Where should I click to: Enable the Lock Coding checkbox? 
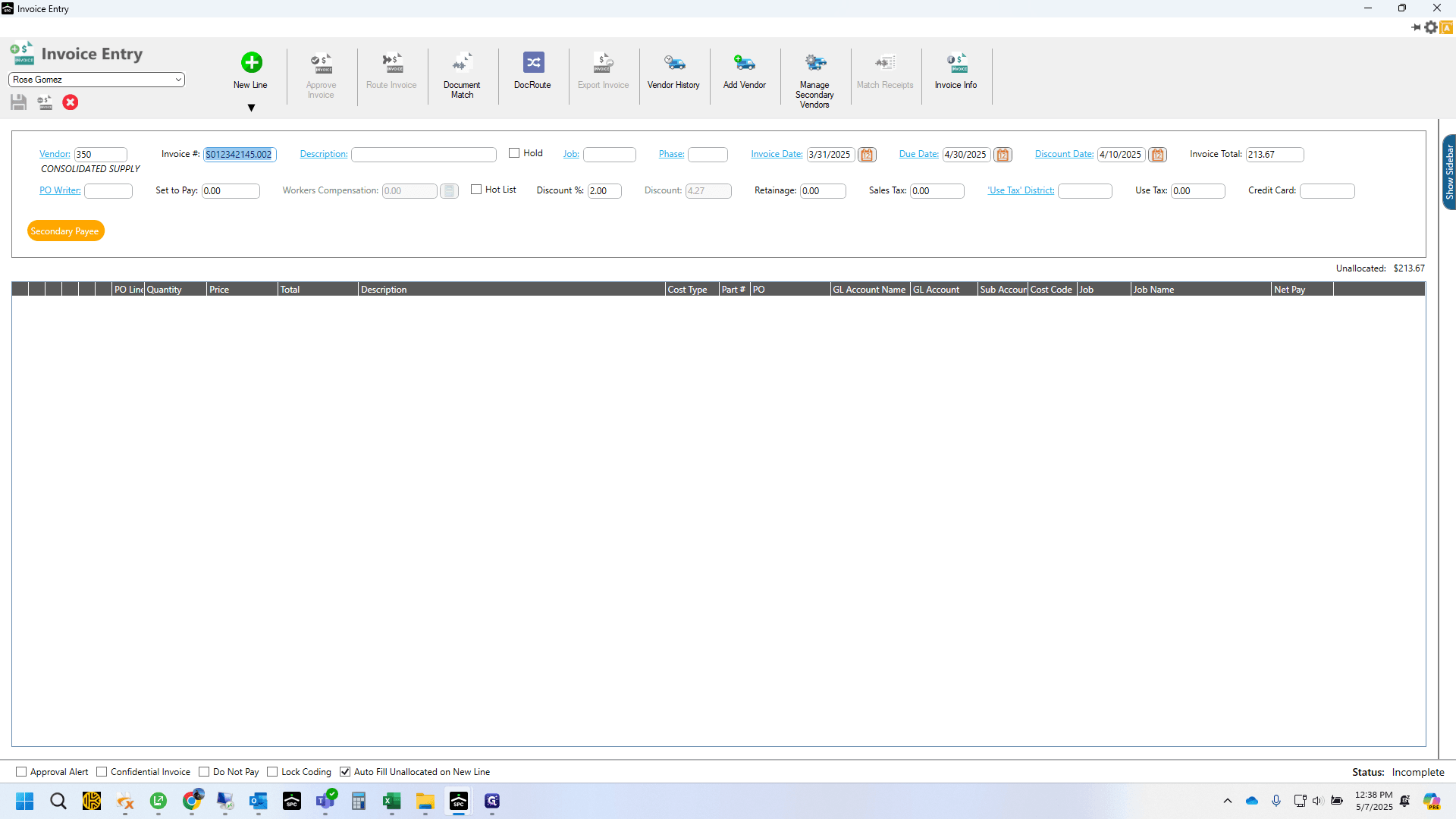[x=272, y=772]
